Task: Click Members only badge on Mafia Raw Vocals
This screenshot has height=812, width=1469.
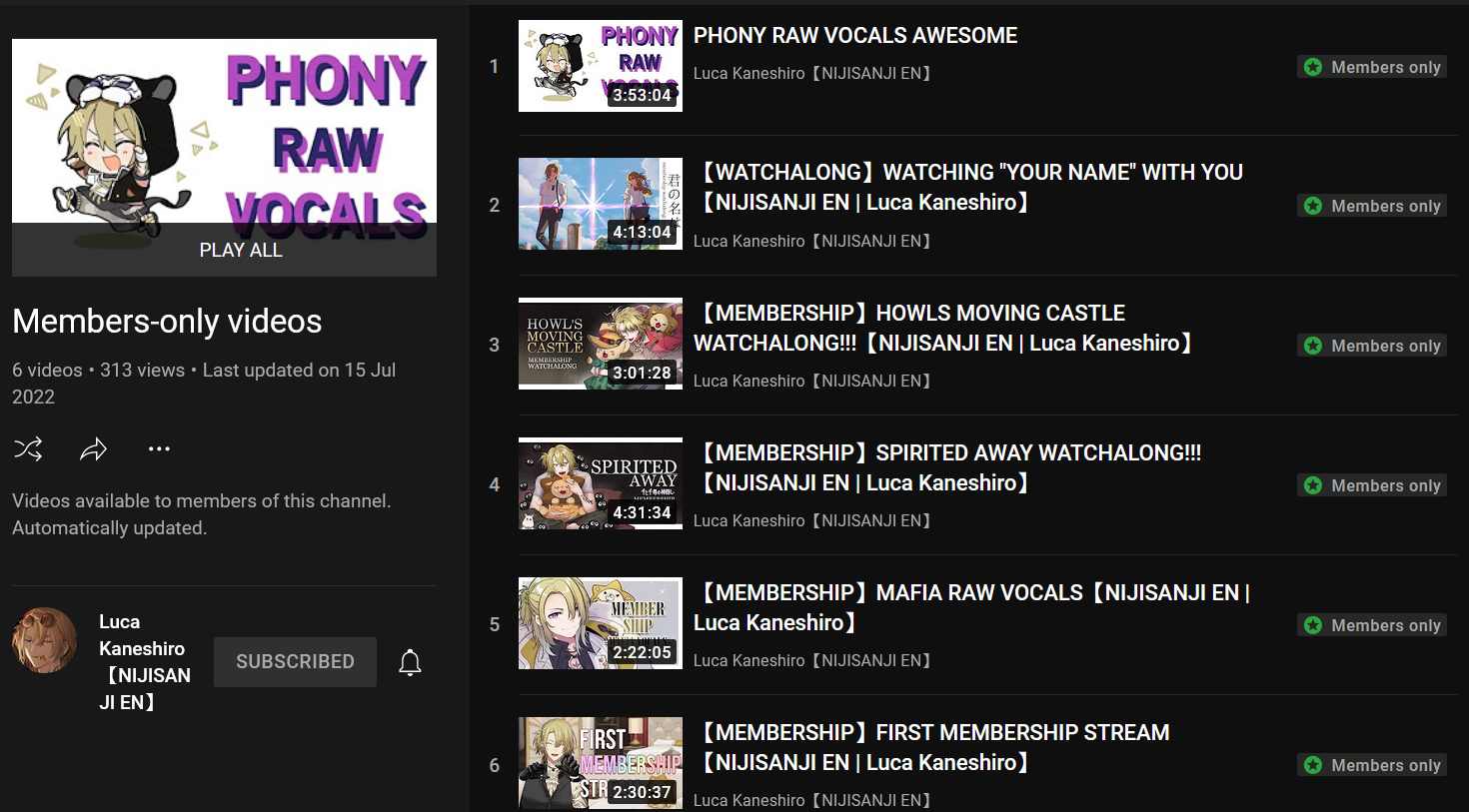Action: point(1372,625)
